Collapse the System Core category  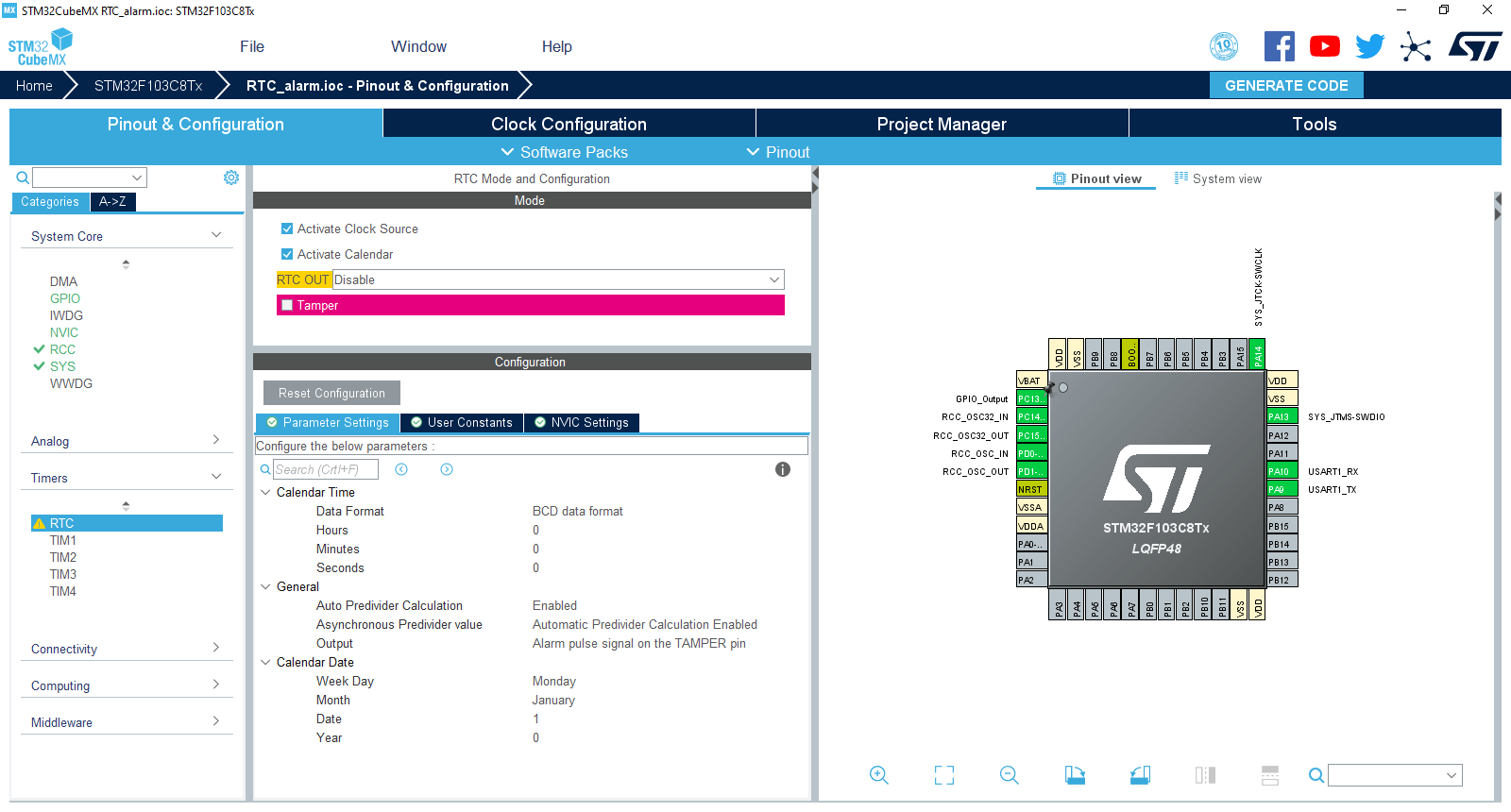point(216,235)
